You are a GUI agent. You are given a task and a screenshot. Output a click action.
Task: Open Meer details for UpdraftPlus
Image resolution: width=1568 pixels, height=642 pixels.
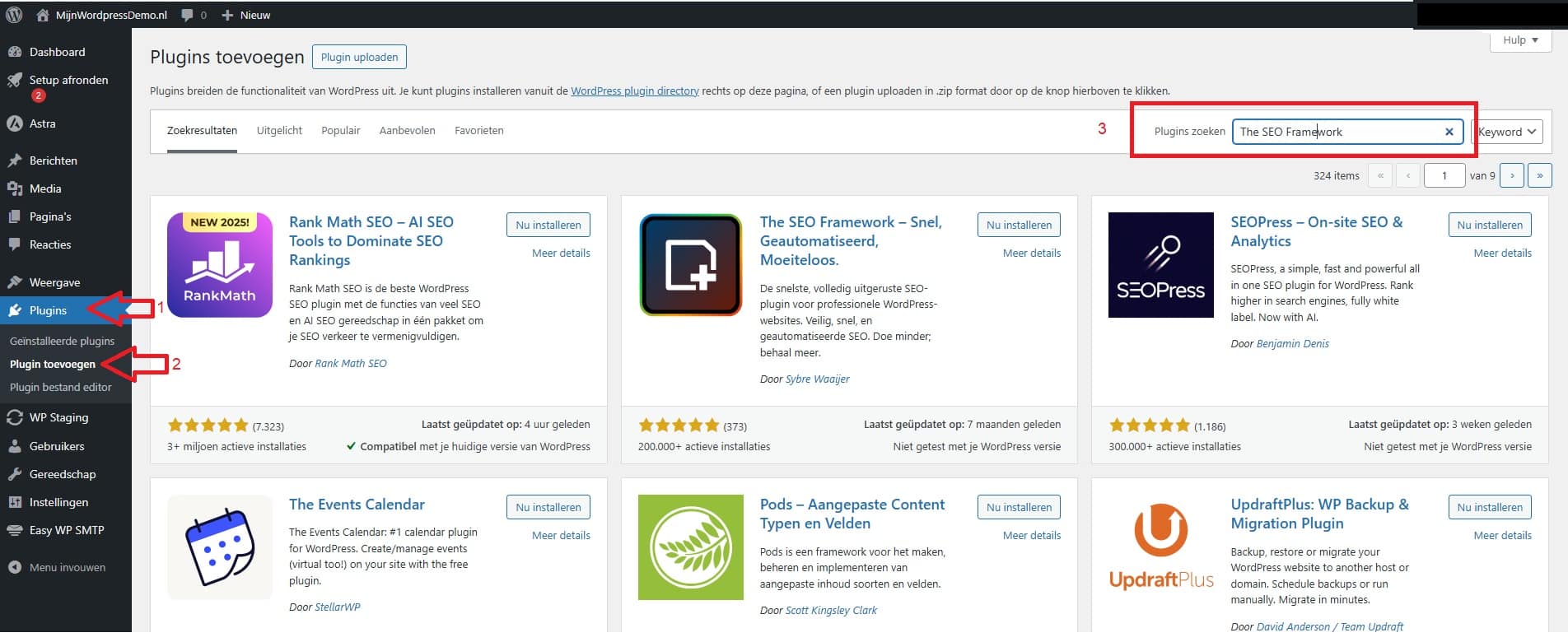coord(1503,535)
